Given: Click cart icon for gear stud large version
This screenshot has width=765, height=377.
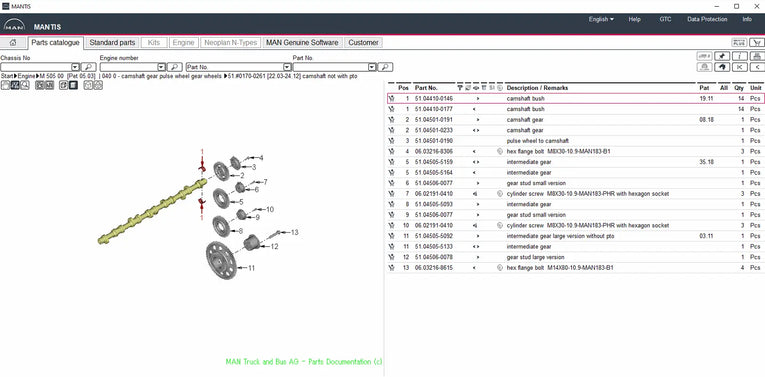Looking at the screenshot, I should [x=391, y=257].
